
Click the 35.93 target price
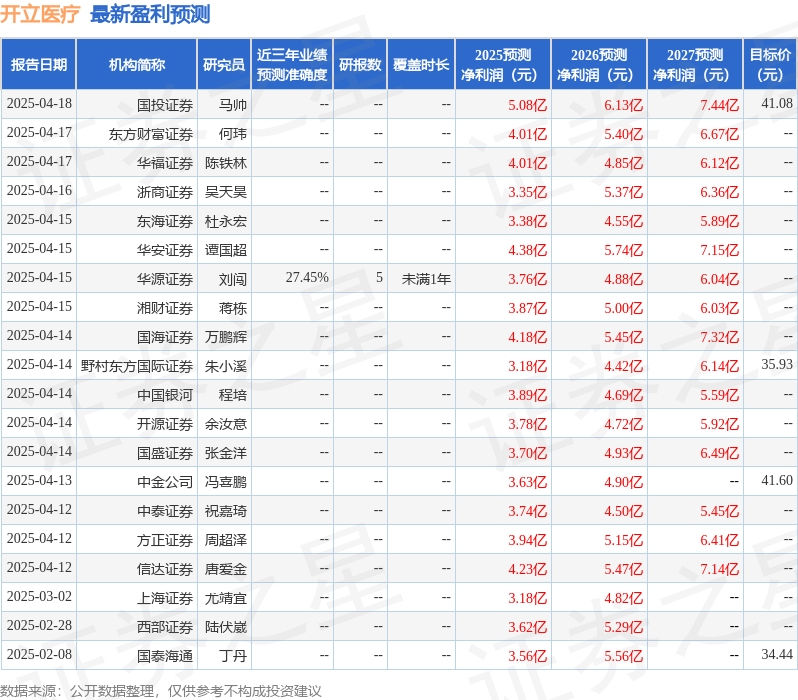(777, 365)
